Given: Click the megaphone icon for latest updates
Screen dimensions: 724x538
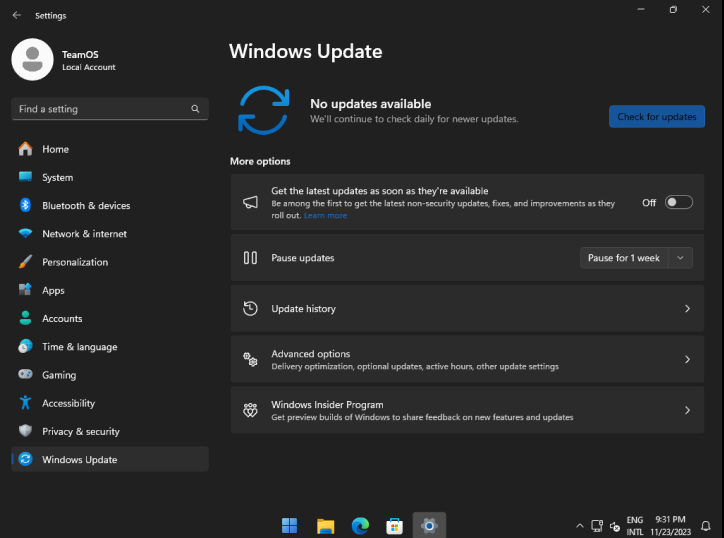Looking at the screenshot, I should [251, 202].
